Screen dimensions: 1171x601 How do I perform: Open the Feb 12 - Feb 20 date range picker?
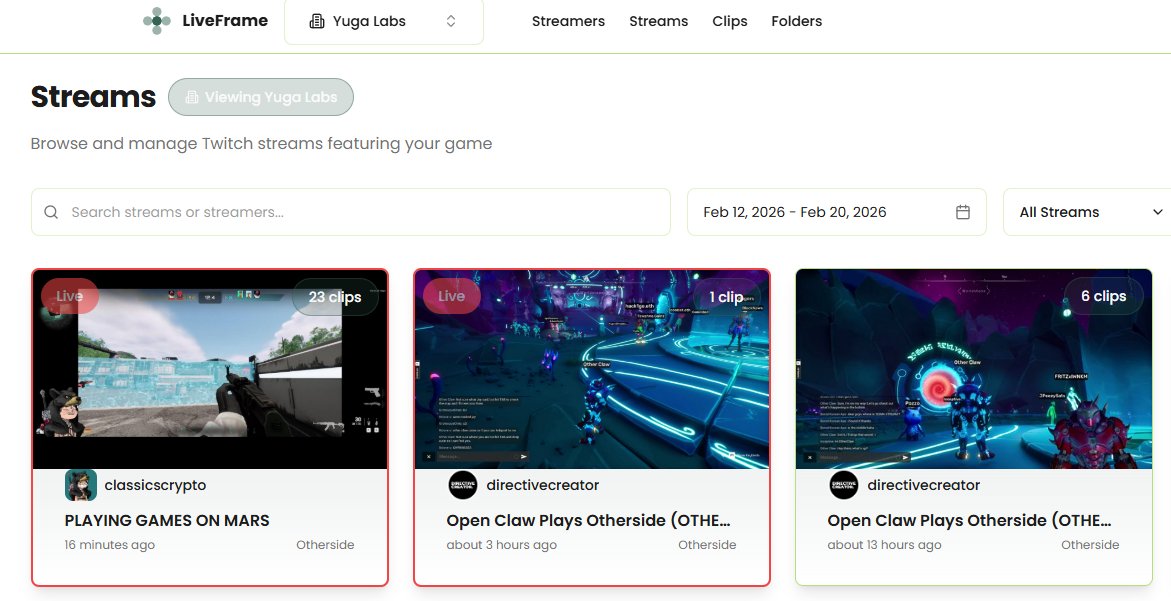click(836, 212)
